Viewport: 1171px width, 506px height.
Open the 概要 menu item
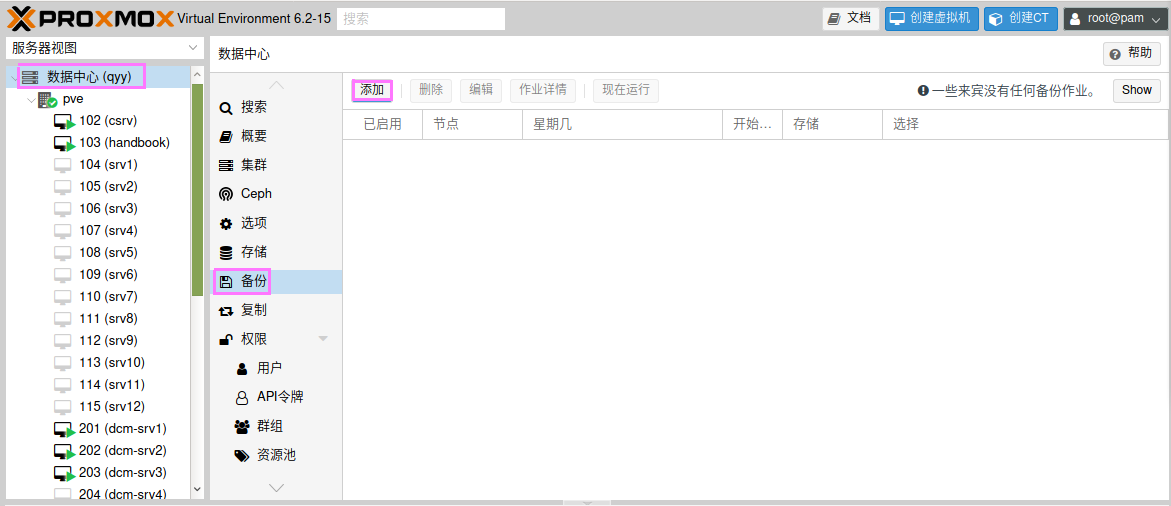276,137
